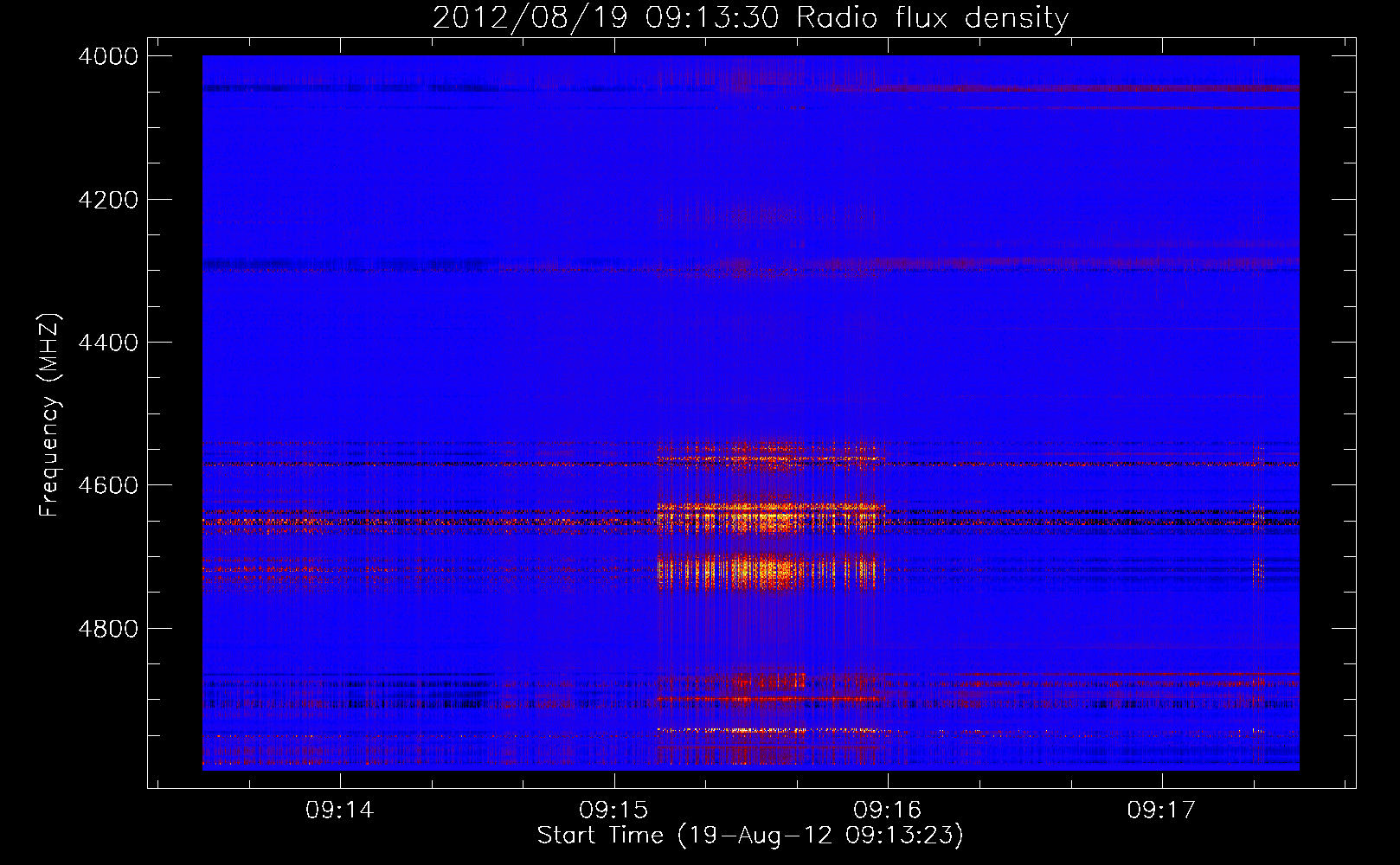Select the 4600 frequency axis label
This screenshot has height=865, width=1400.
click(108, 485)
